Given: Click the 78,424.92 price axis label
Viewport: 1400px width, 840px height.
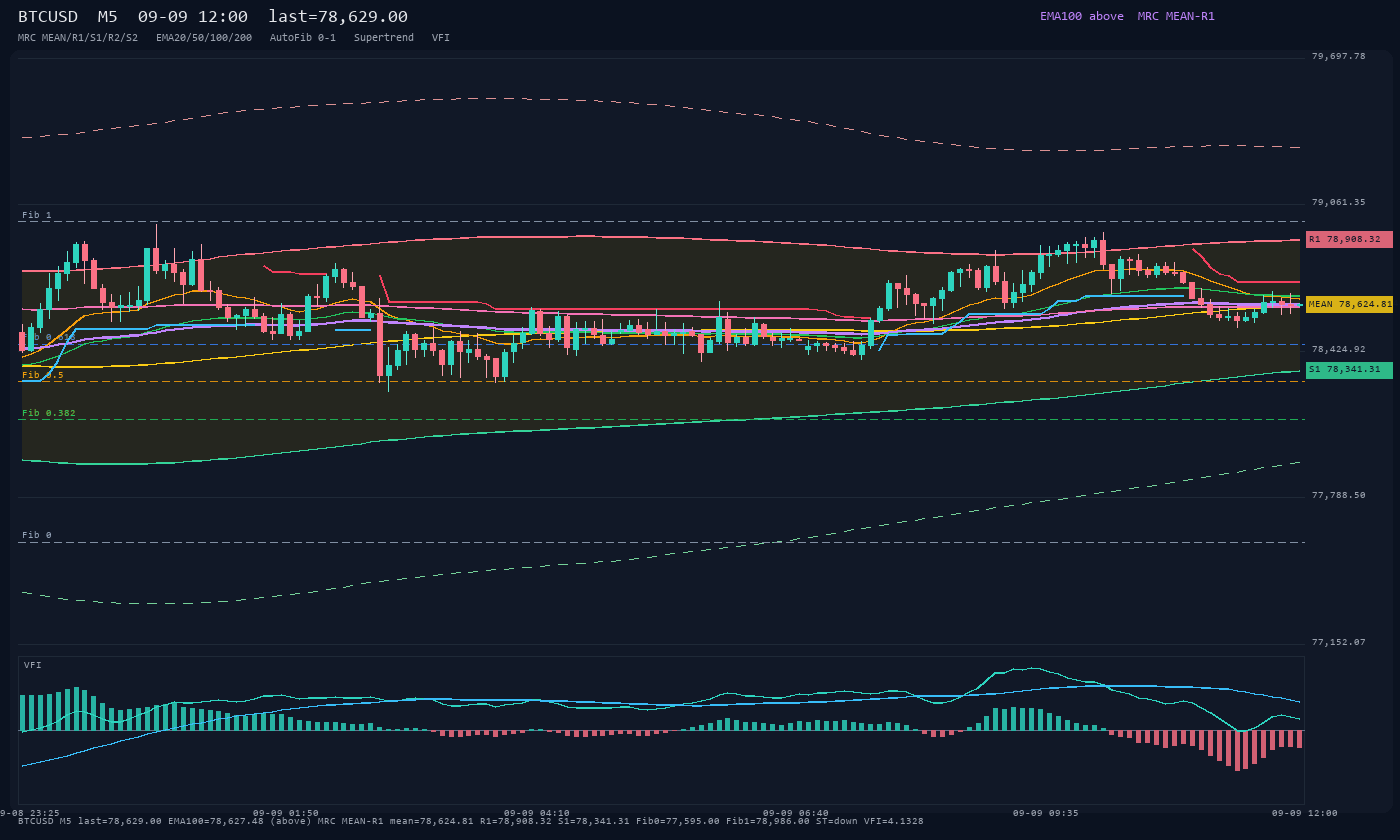Looking at the screenshot, I should click(1338, 349).
